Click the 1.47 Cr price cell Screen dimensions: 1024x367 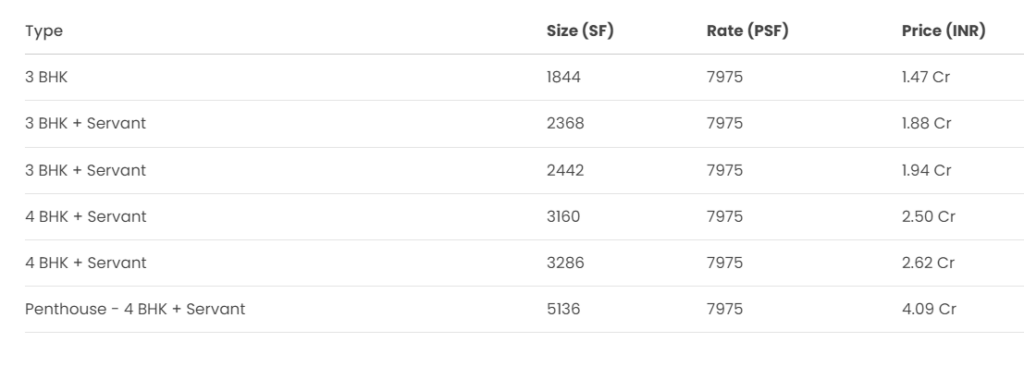pyautogui.click(x=925, y=77)
